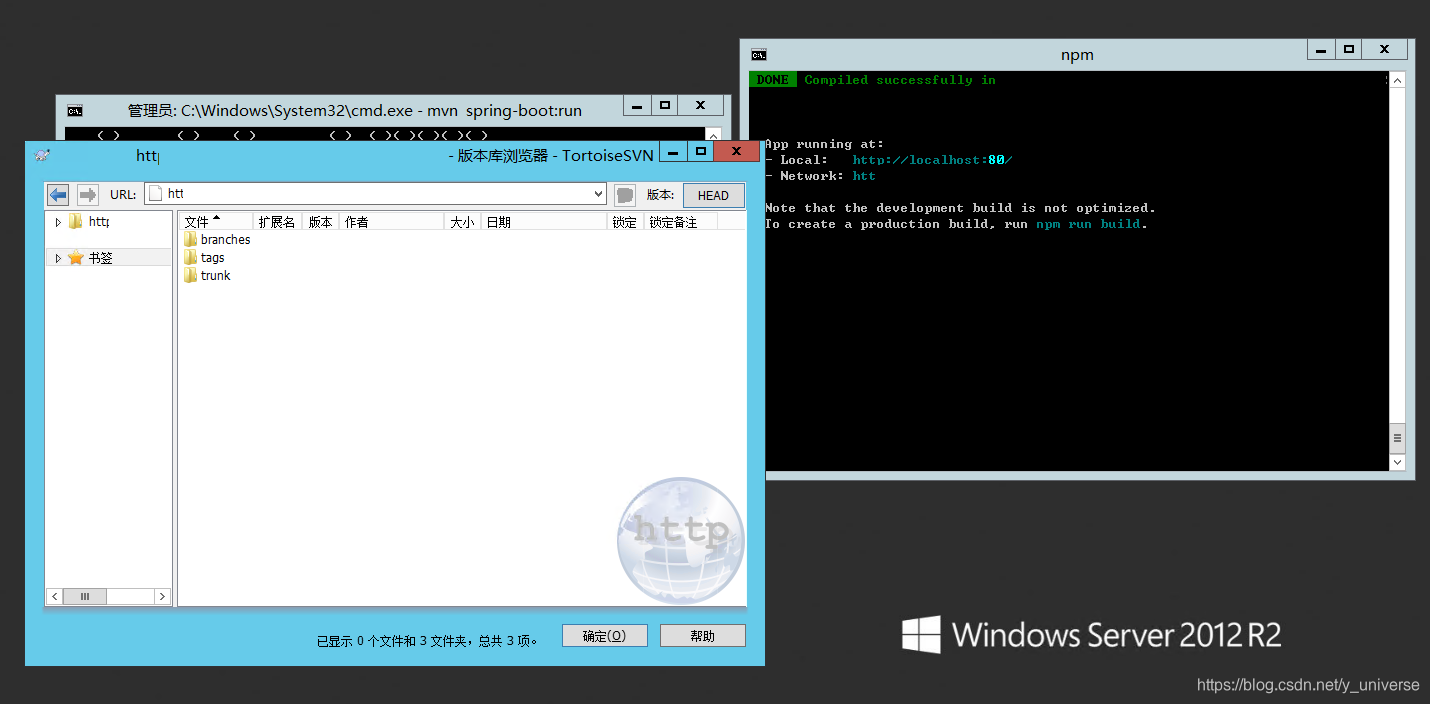Viewport: 1430px width, 704px height.
Task: Select the branches folder
Action: coord(217,240)
